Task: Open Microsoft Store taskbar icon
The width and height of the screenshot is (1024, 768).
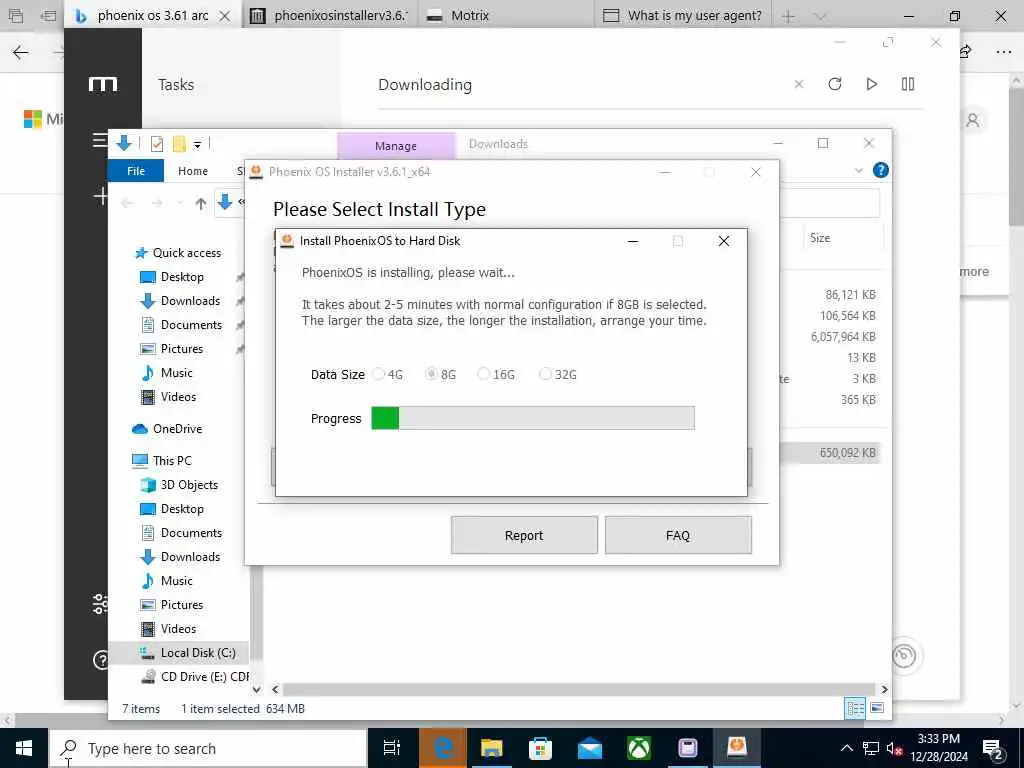Action: click(x=540, y=748)
